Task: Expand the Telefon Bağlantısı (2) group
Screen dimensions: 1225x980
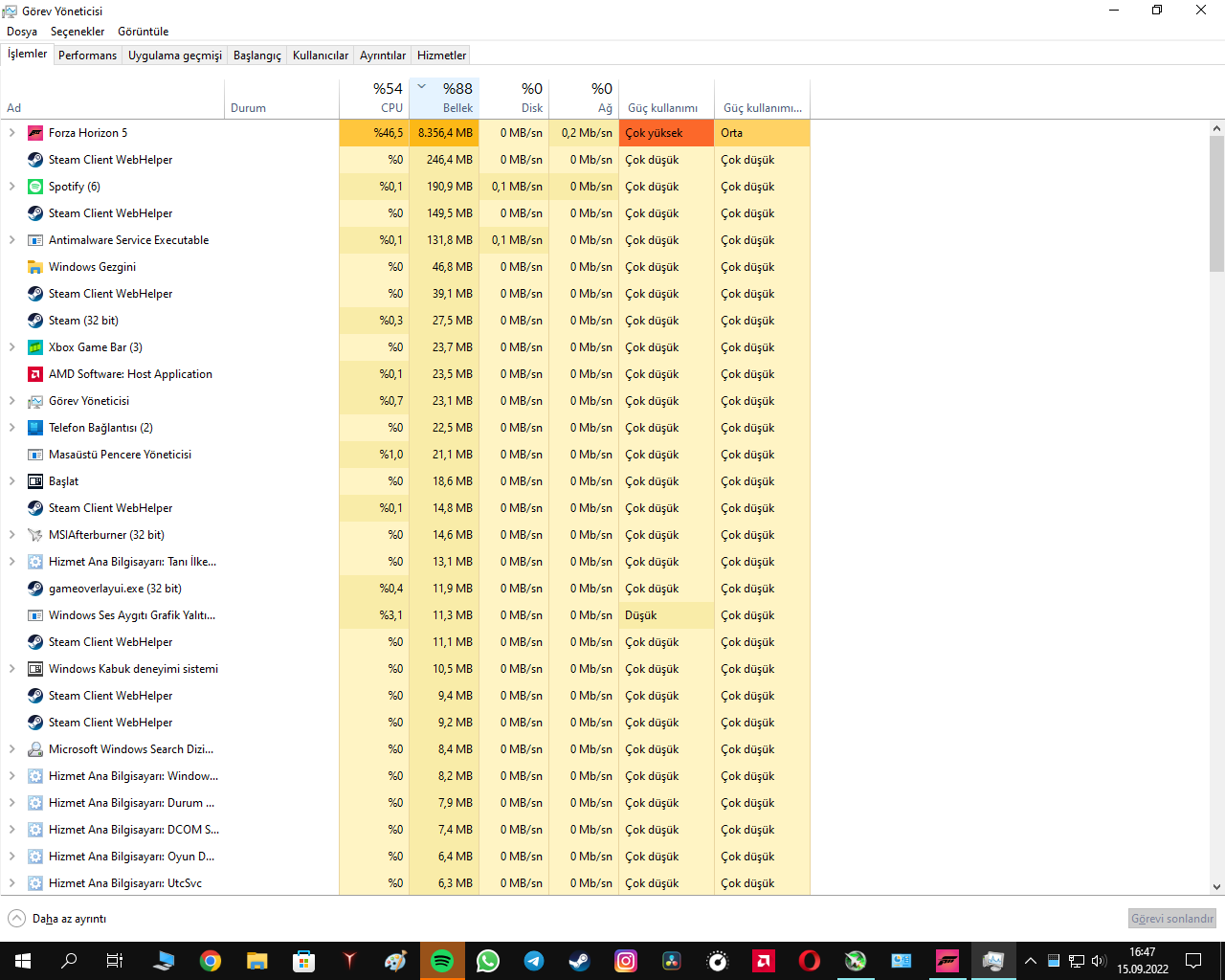Action: tap(11, 428)
